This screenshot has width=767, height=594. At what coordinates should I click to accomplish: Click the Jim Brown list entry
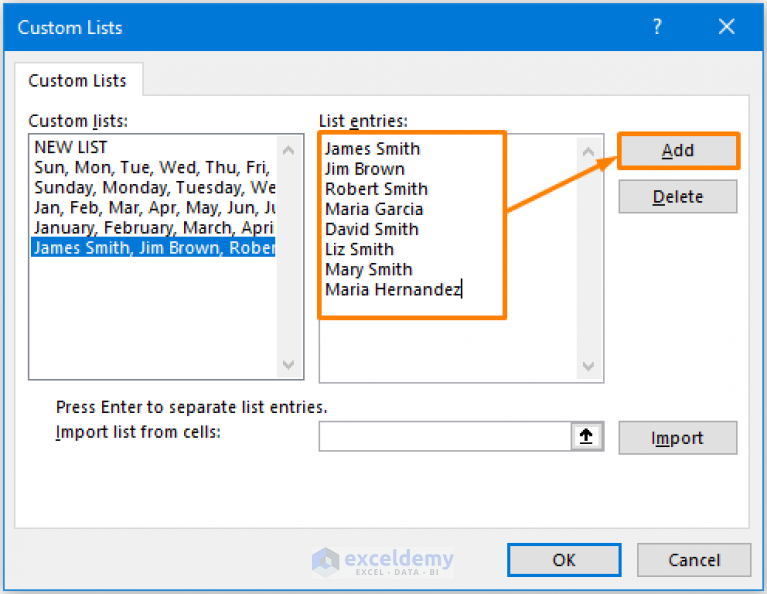click(x=365, y=169)
